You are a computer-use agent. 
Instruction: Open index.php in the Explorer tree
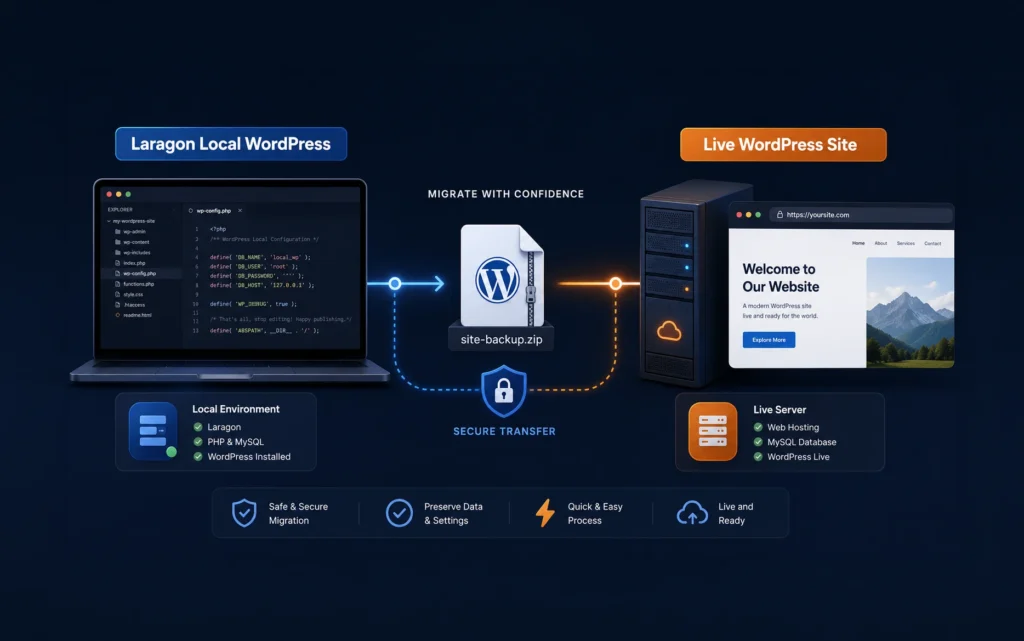(131, 263)
